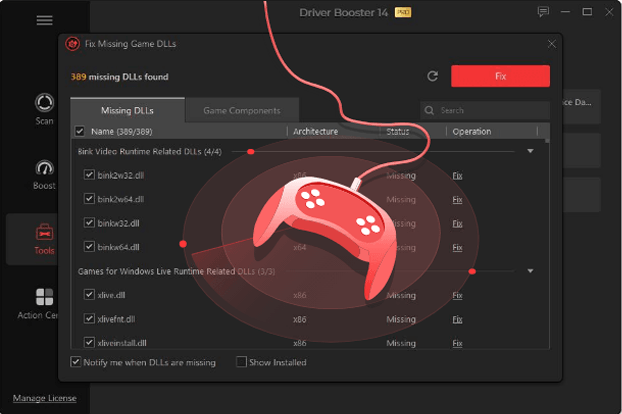Click the '389 missing DLLs found' text
The width and height of the screenshot is (622, 414).
[119, 77]
